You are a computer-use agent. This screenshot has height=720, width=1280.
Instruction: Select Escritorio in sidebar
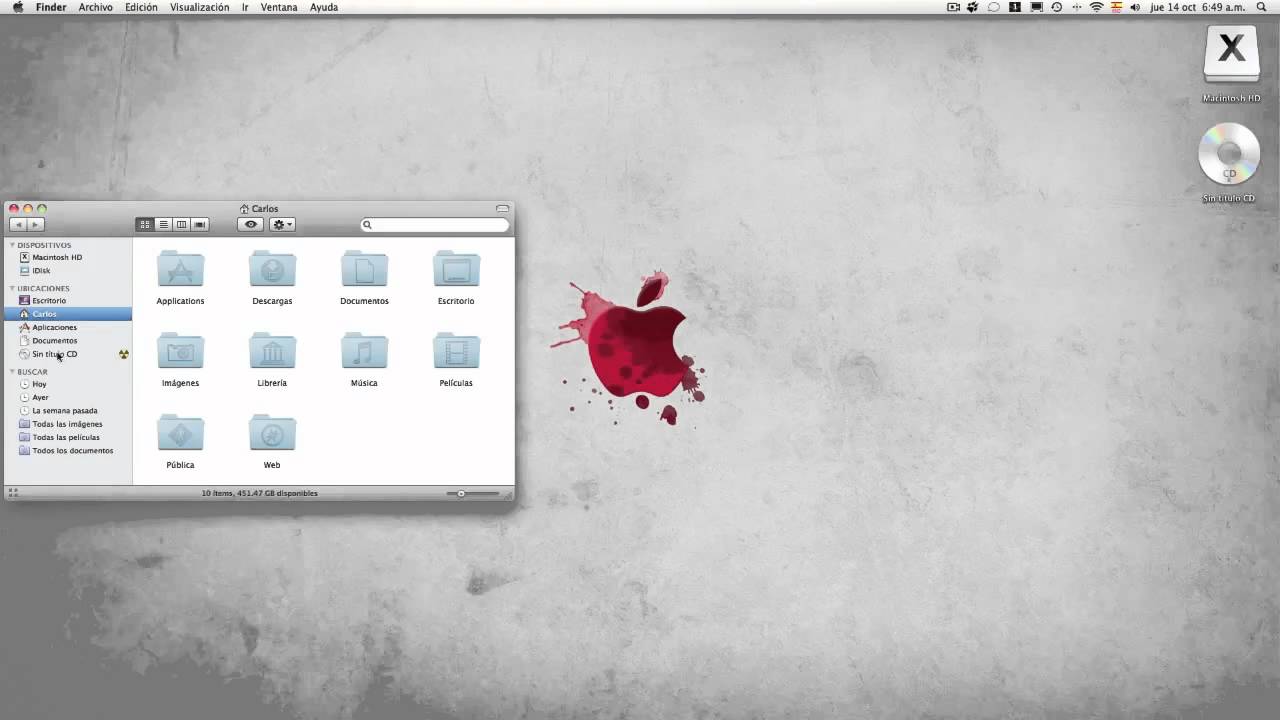click(x=69, y=301)
